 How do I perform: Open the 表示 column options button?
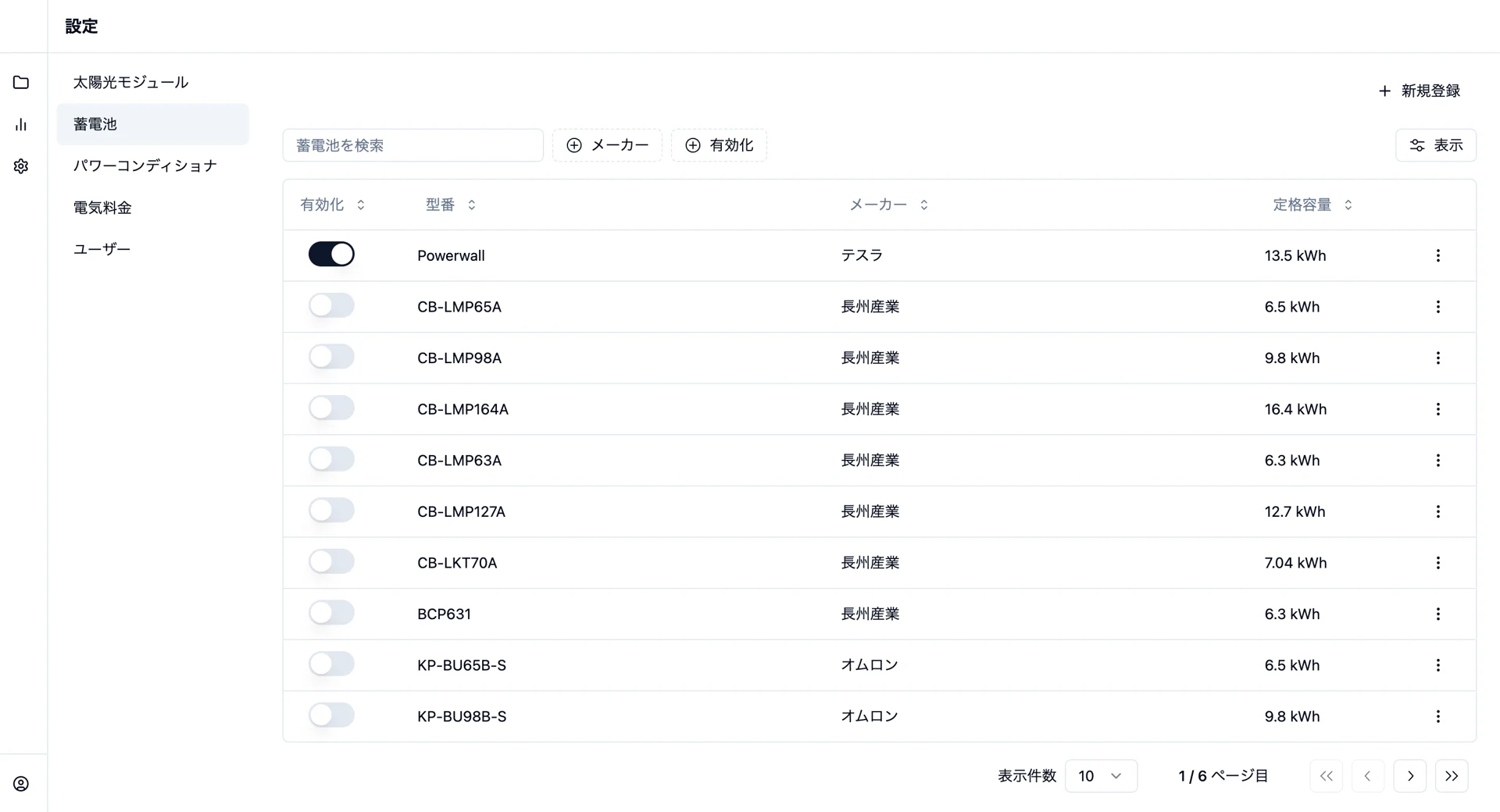(x=1436, y=145)
